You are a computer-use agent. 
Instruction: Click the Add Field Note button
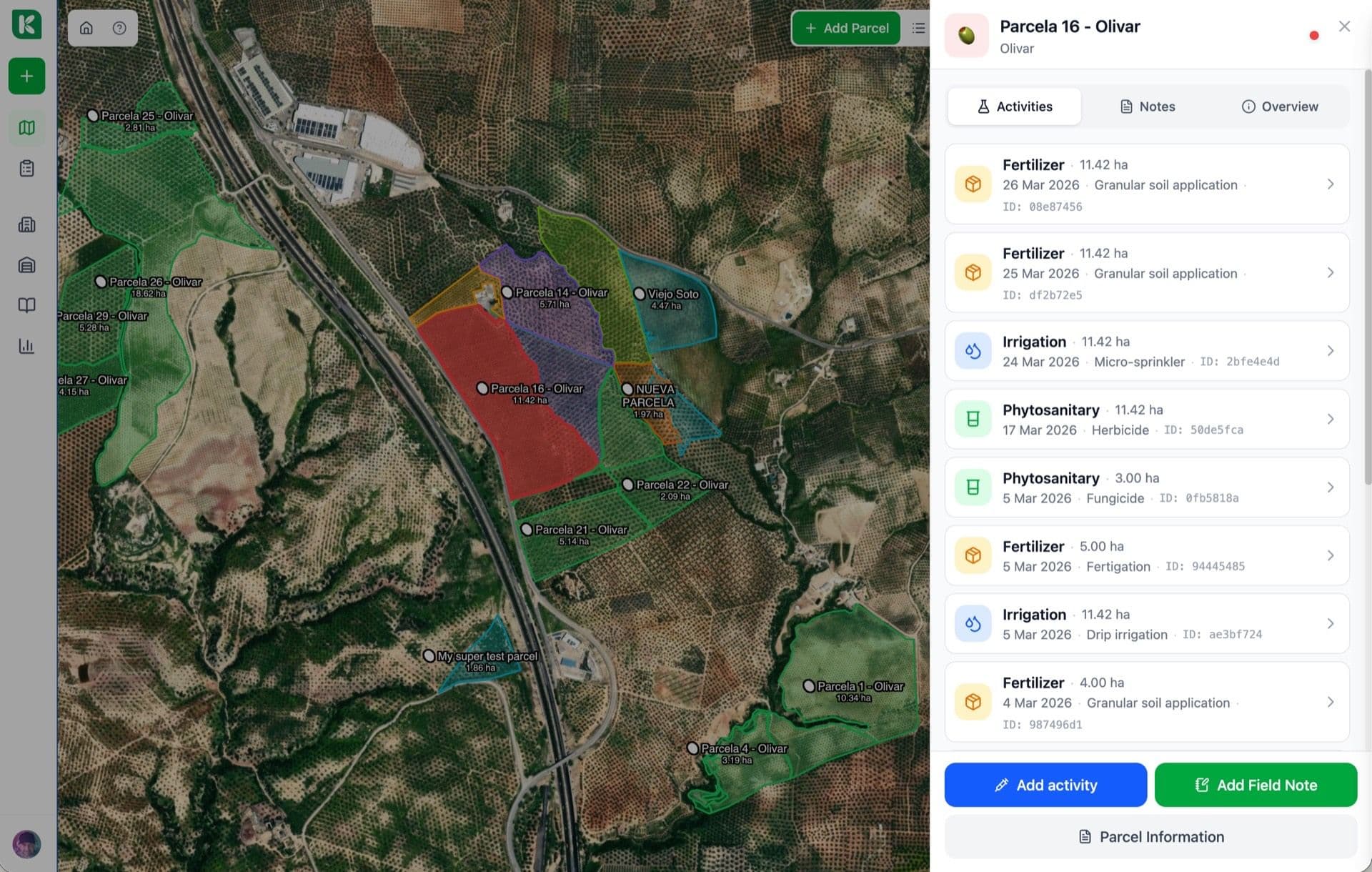(1256, 784)
